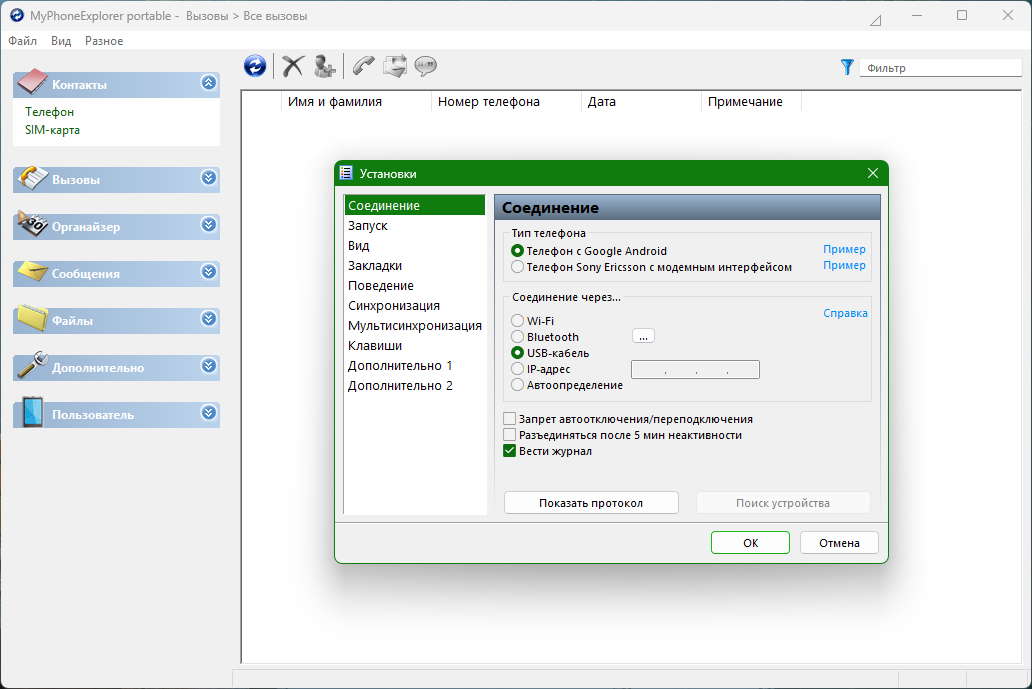Click the OK button
Viewport: 1032px width, 689px height.
750,543
